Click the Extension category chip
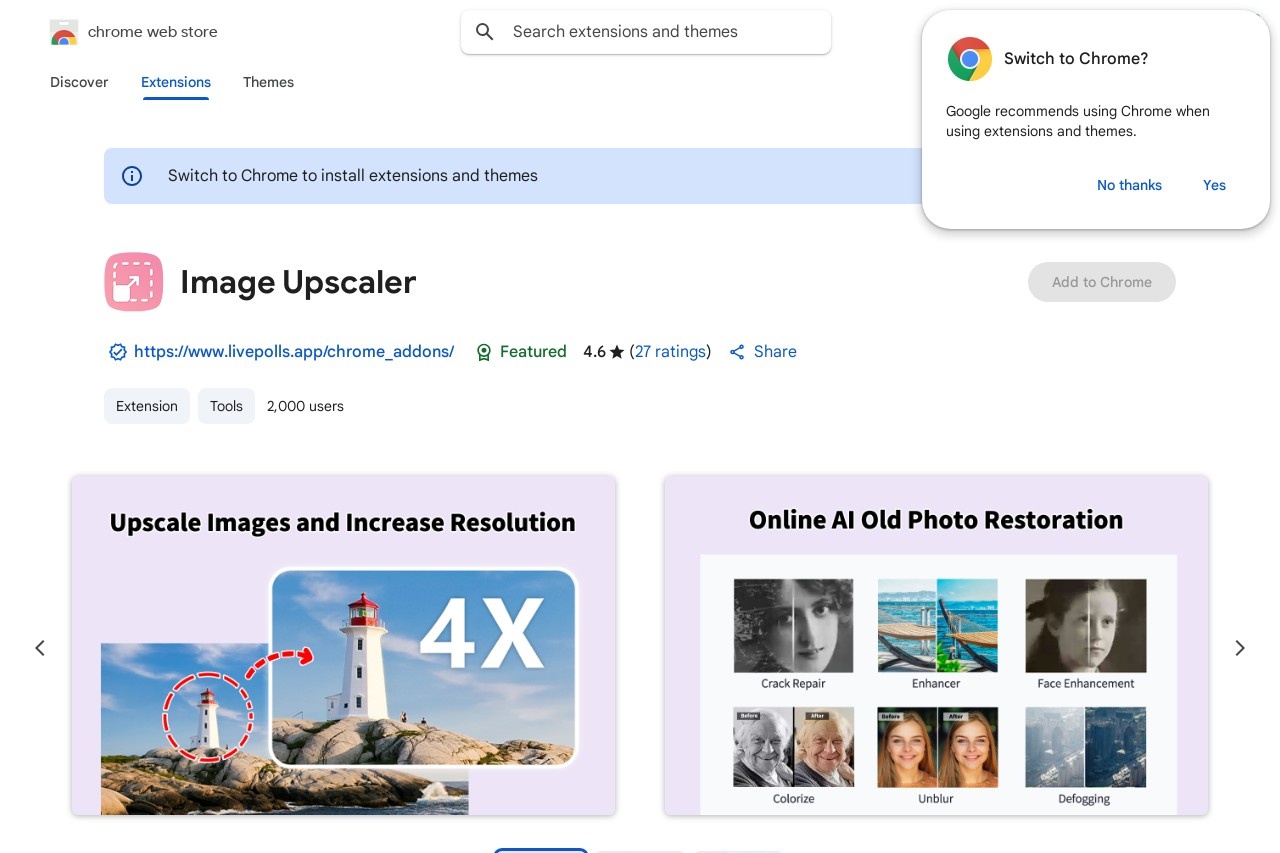Screen dimensions: 1280x853 click(147, 406)
